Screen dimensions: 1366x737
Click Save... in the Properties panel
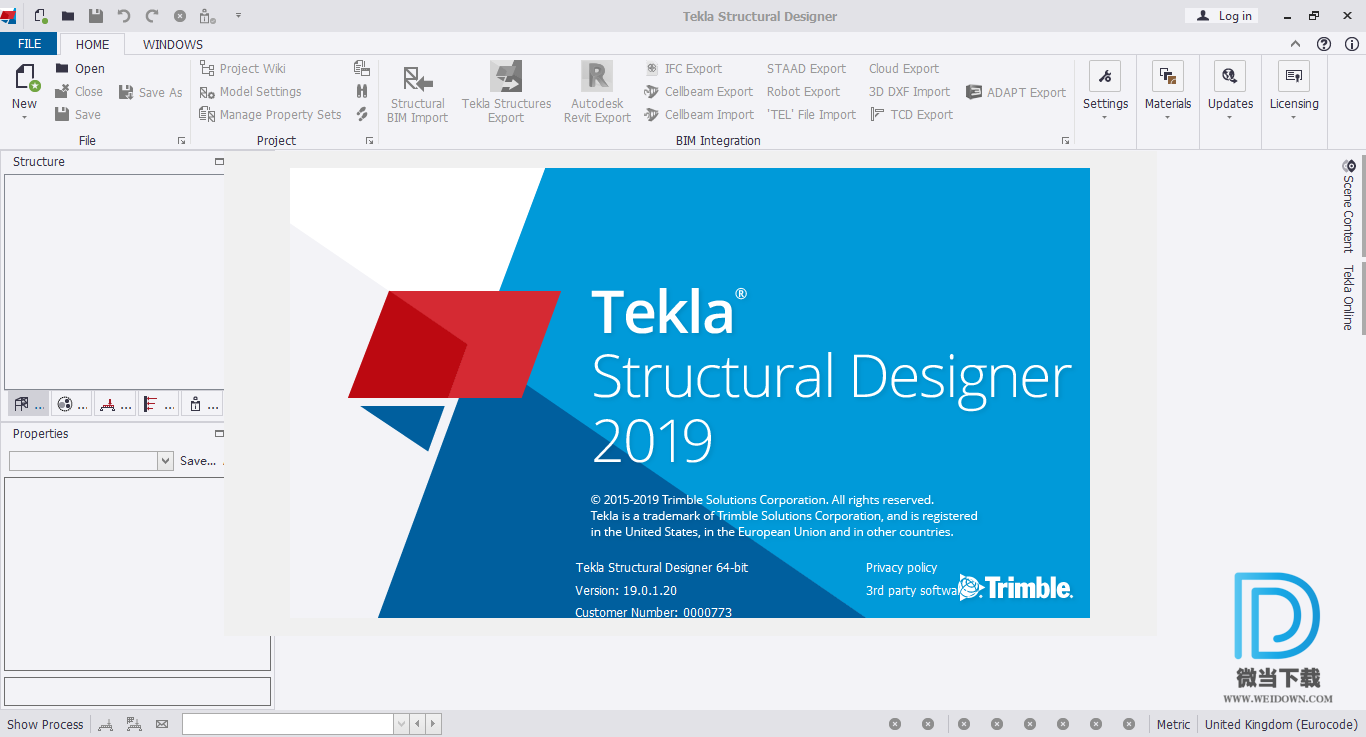(198, 461)
